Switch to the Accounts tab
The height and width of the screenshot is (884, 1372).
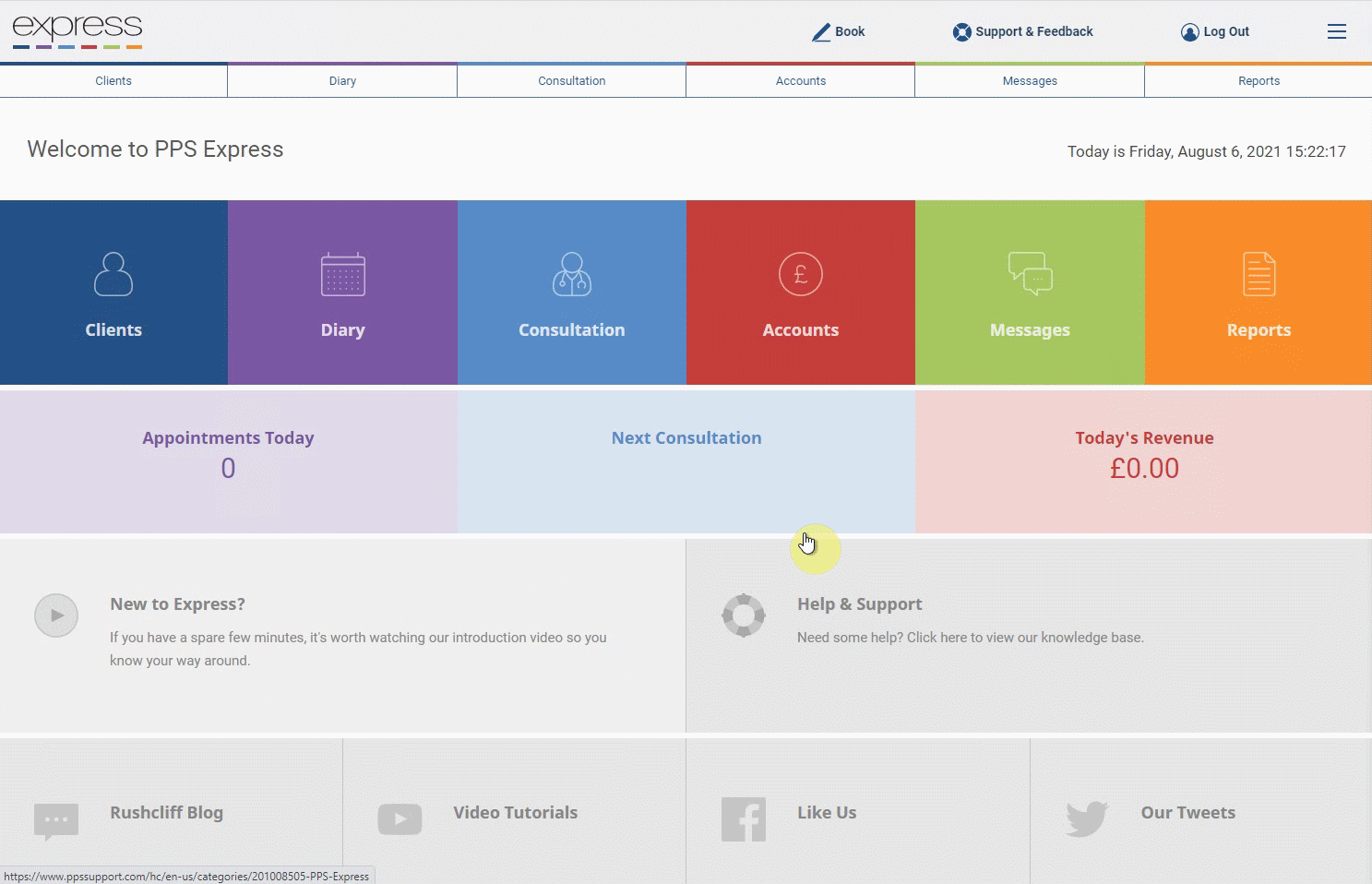pyautogui.click(x=801, y=81)
